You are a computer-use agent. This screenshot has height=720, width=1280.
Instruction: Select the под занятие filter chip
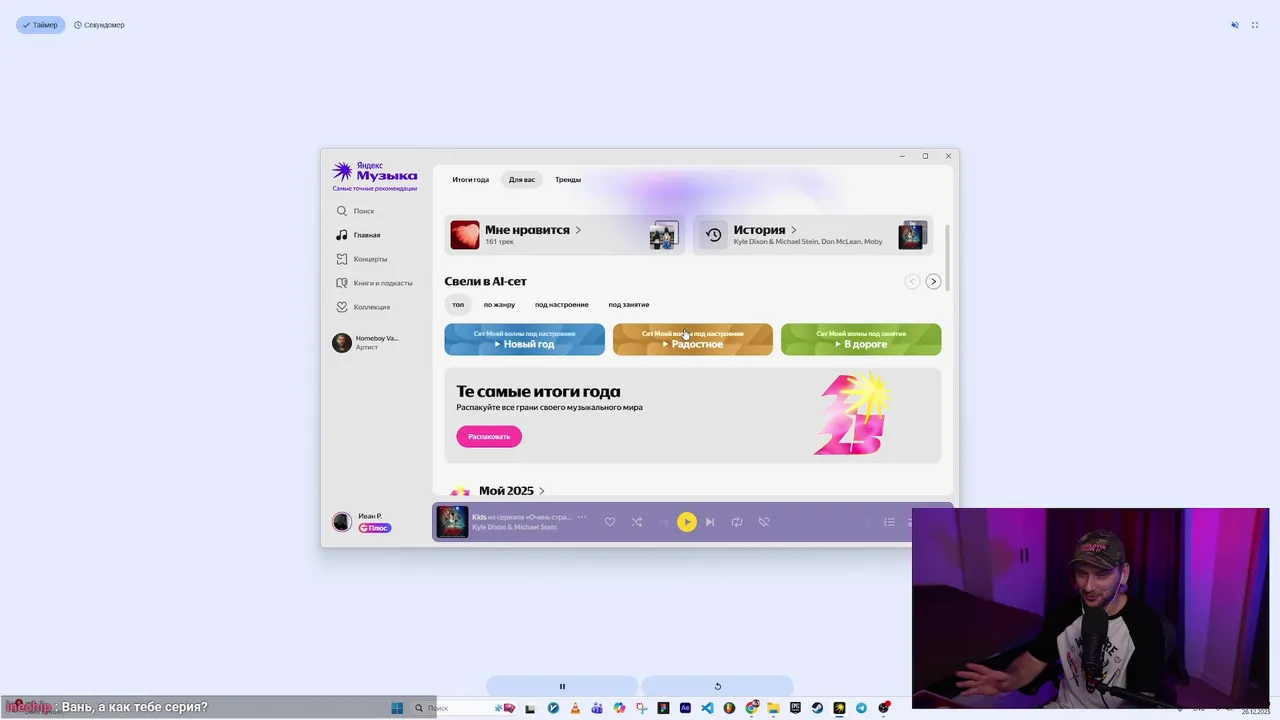point(629,304)
